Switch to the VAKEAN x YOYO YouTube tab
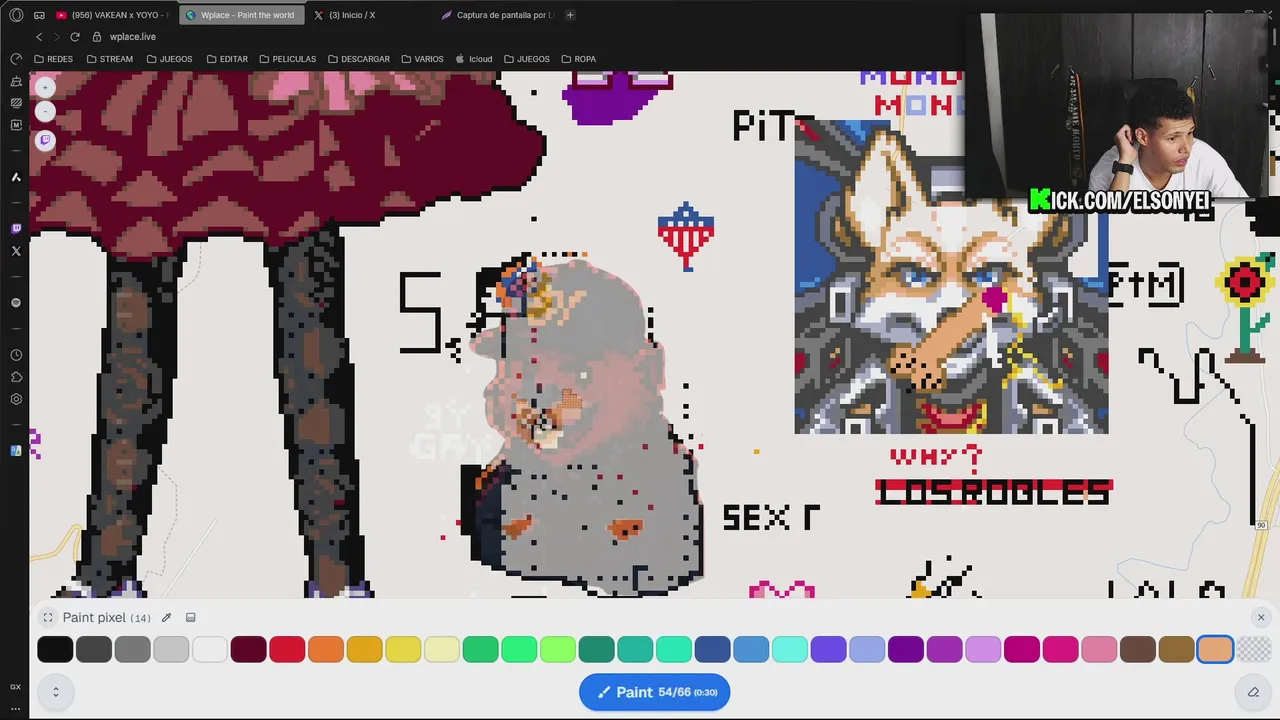The image size is (1280, 720). tap(112, 15)
